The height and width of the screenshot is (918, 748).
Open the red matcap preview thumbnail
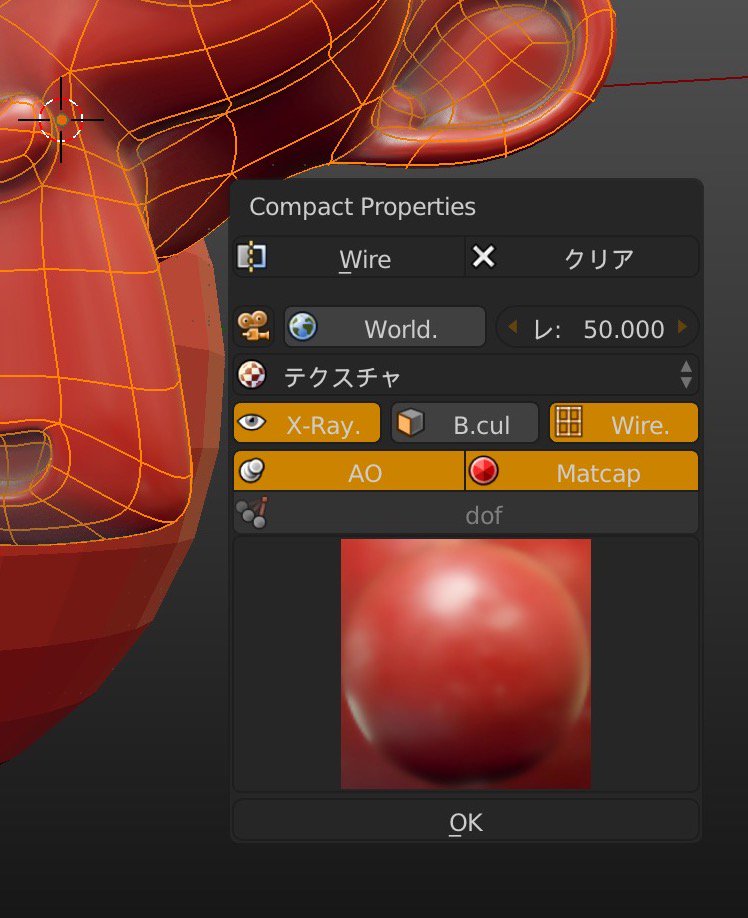tap(466, 664)
